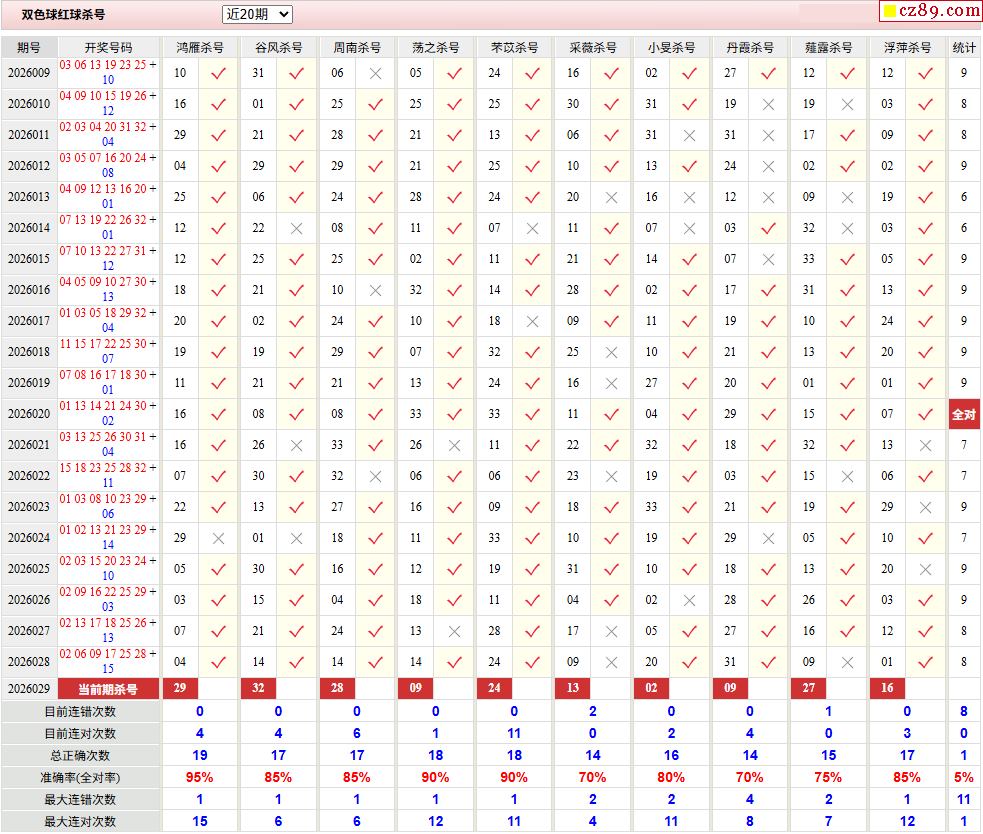Click the 鸿雁杀号 column header
This screenshot has height=834, width=983.
[x=199, y=47]
